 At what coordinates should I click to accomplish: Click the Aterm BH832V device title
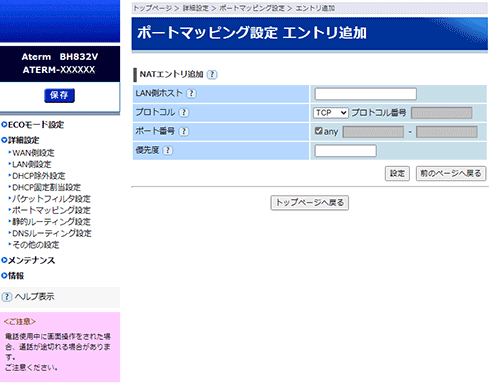[60, 57]
